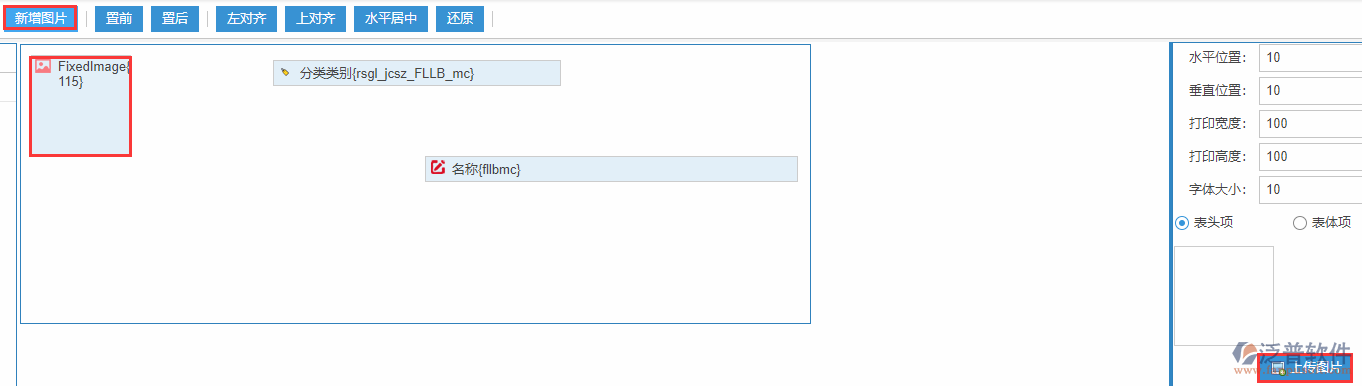
Task: Align elements to top with 上对齐
Action: coord(316,19)
